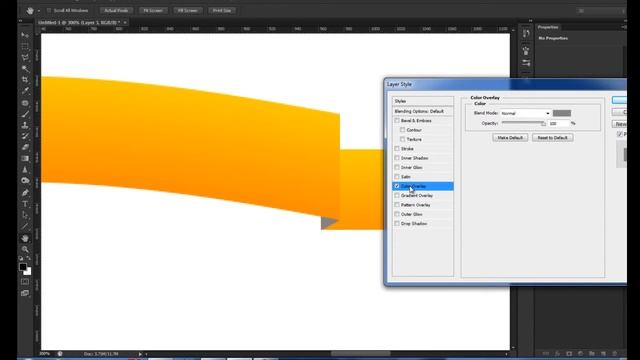Open the foreground color picker
Viewport: 640px width, 360px height.
pyautogui.click(x=23, y=267)
